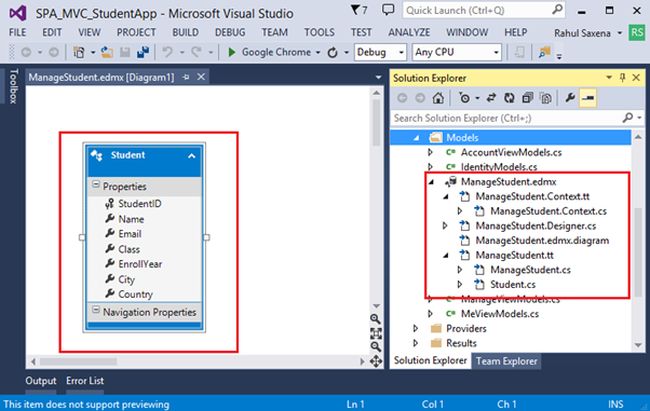This screenshot has height=411, width=650.
Task: Click Refresh icon in Solution Explorer
Action: coord(509,98)
